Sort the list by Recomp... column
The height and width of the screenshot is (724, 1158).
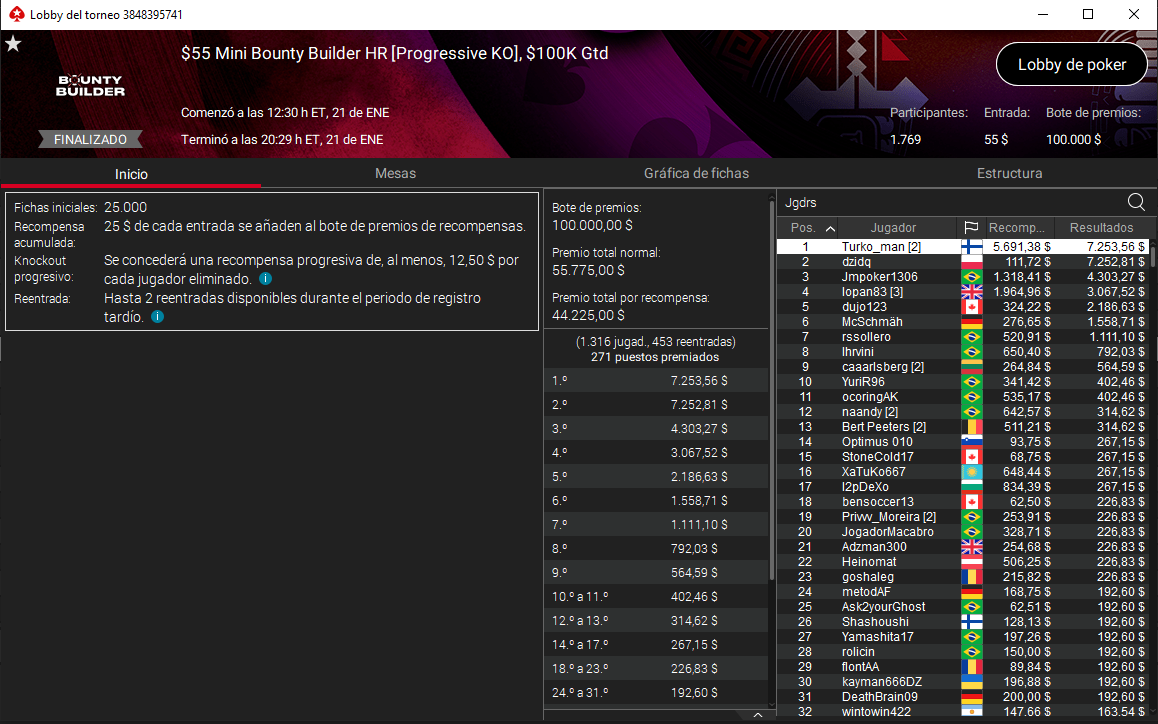1017,228
